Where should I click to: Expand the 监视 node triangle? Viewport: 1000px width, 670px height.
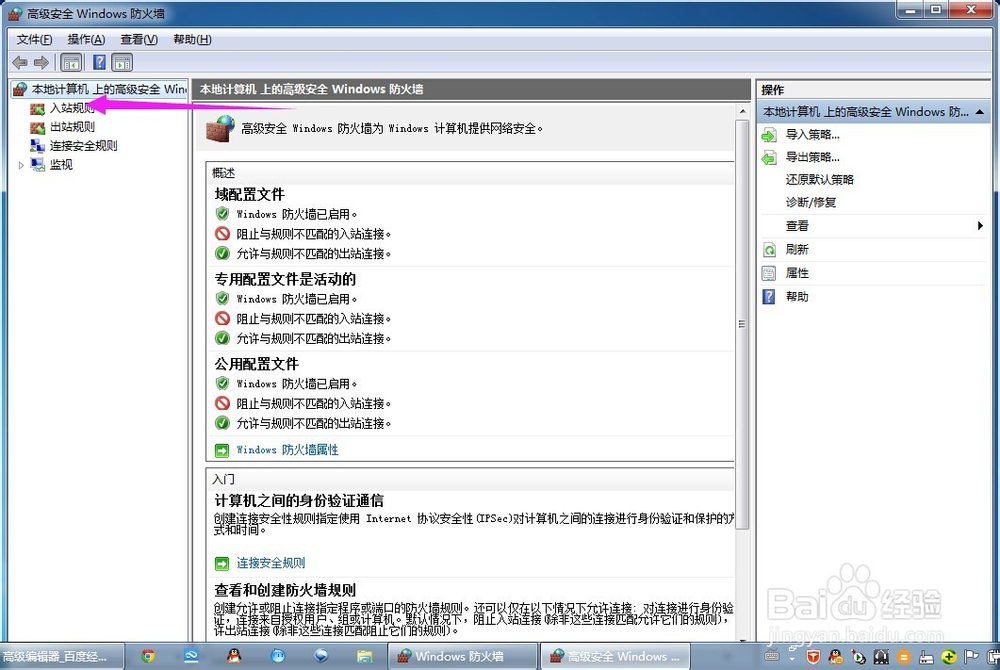pos(21,165)
